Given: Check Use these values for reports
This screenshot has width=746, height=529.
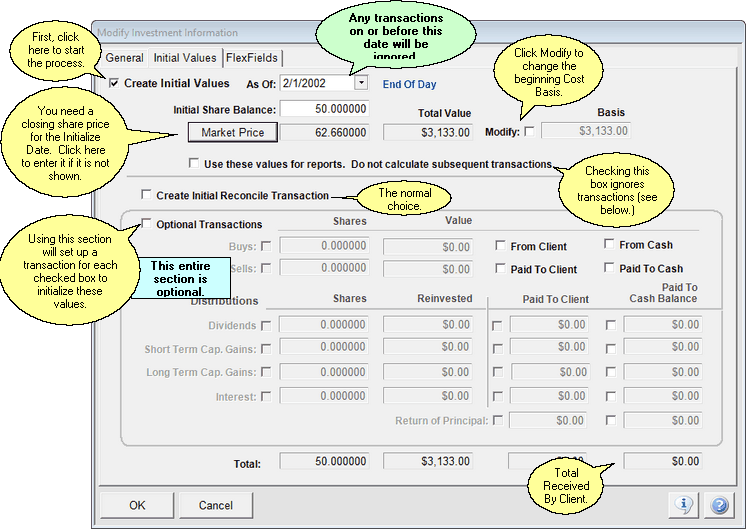Looking at the screenshot, I should 194,164.
